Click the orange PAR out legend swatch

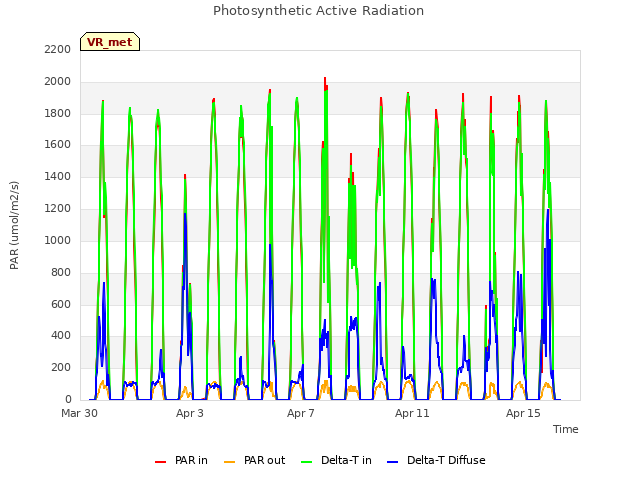pyautogui.click(x=229, y=462)
